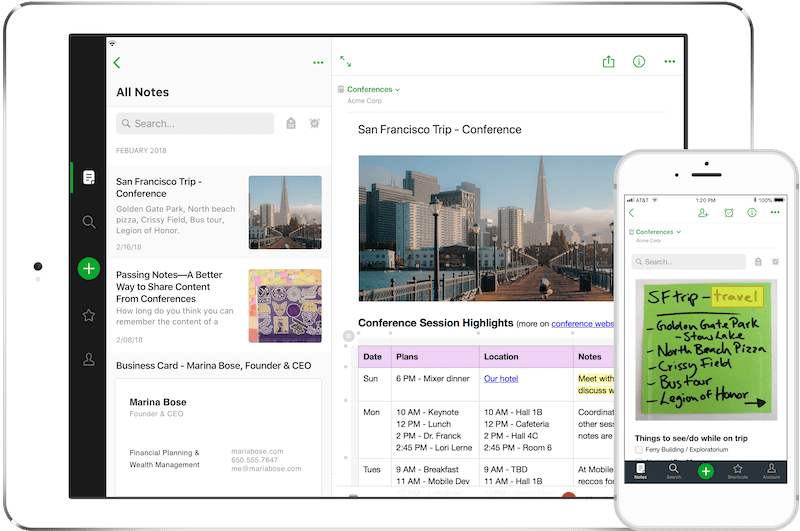Click the Plans table header cell

[x=435, y=357]
